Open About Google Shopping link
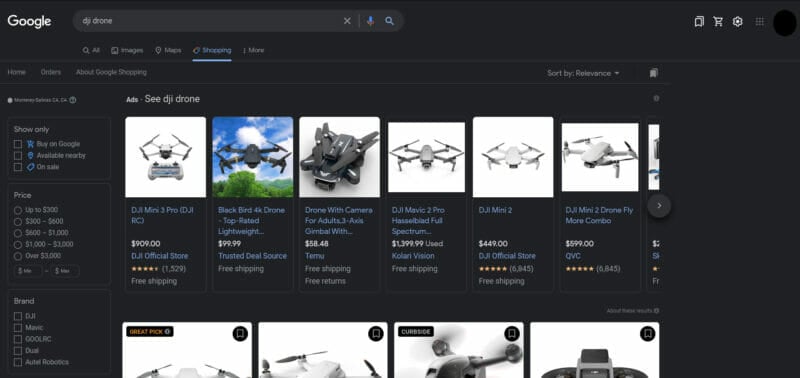The height and width of the screenshot is (378, 800). pyautogui.click(x=111, y=72)
